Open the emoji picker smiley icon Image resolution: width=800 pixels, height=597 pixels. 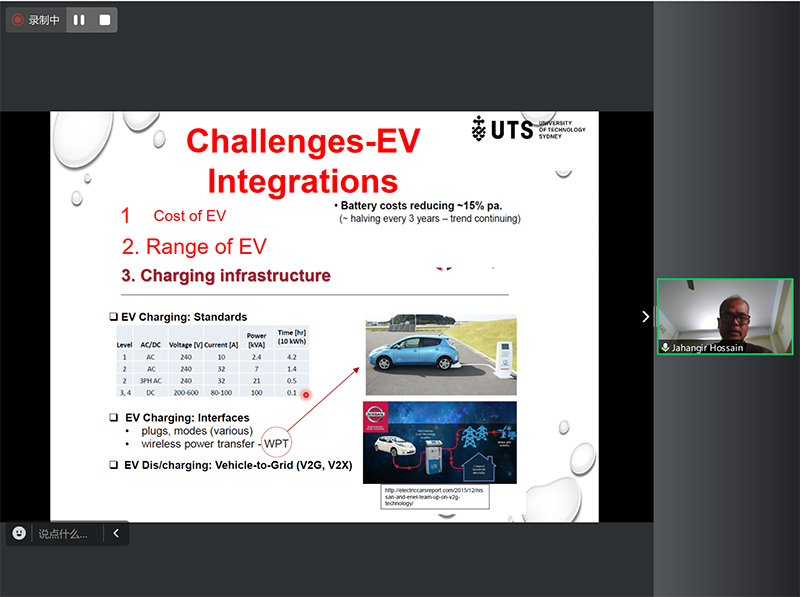tap(19, 534)
